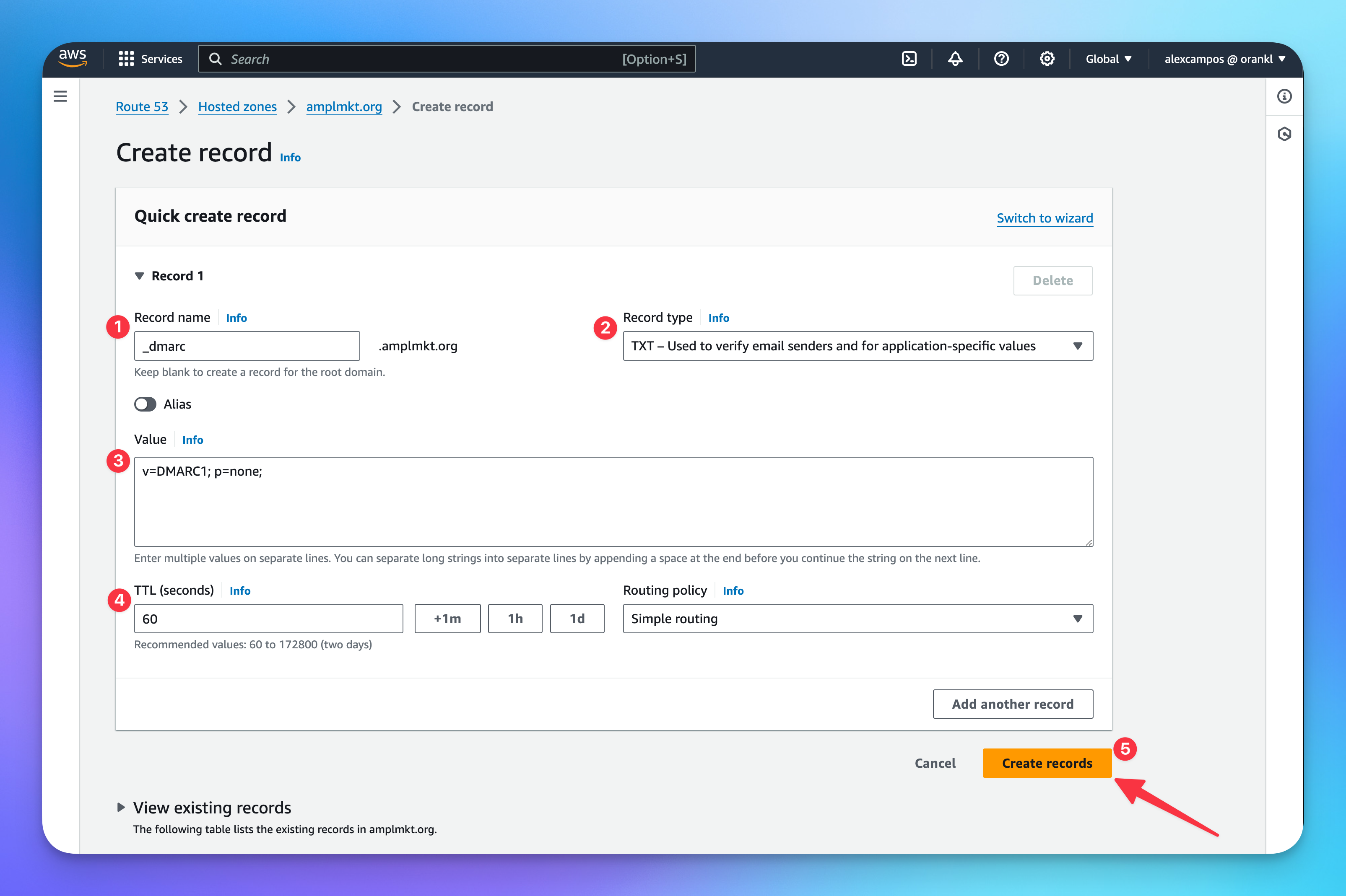1346x896 pixels.
Task: Collapse the Record 1 section
Action: coord(139,276)
